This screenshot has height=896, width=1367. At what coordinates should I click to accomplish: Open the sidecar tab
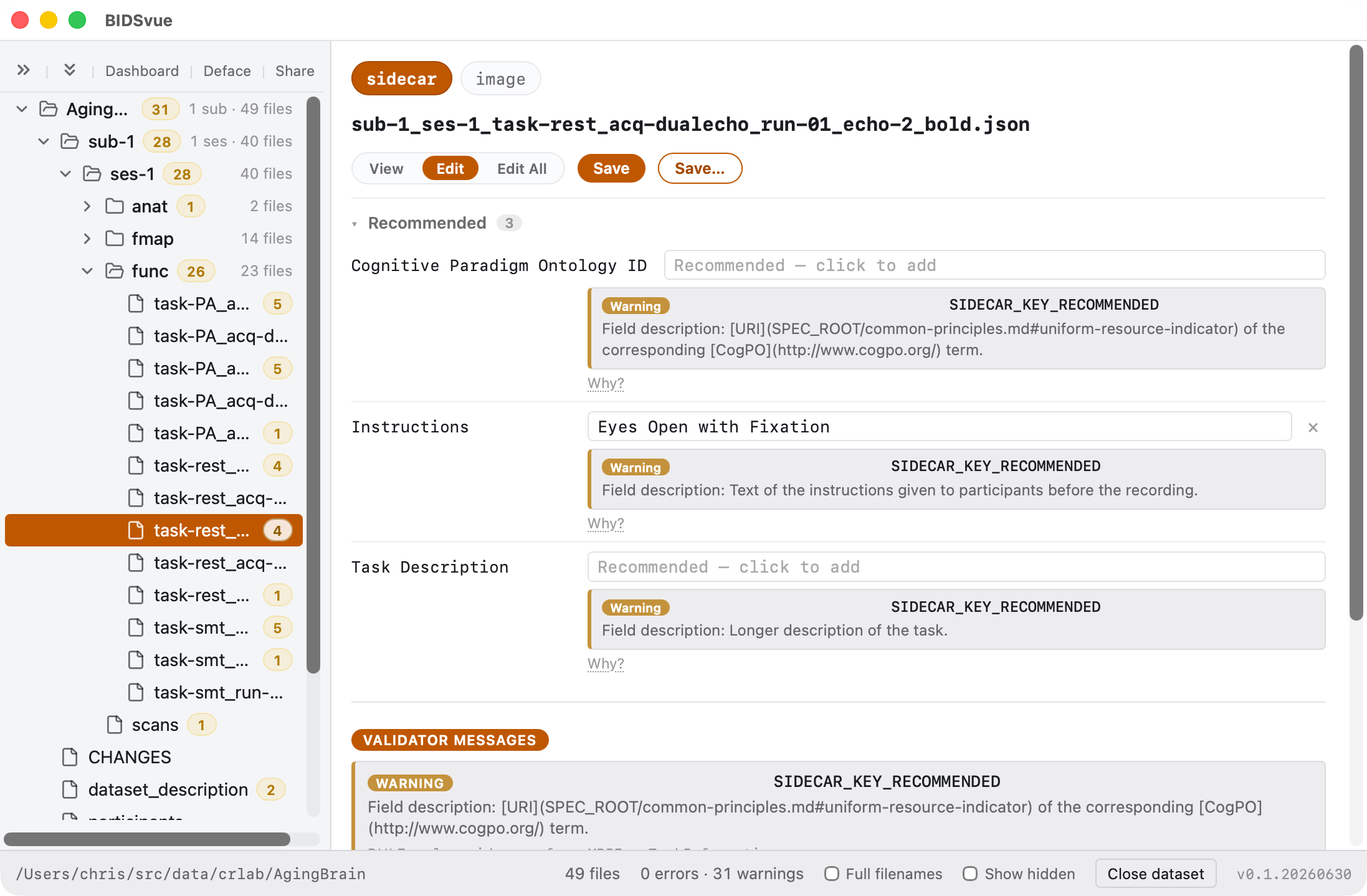click(x=402, y=79)
